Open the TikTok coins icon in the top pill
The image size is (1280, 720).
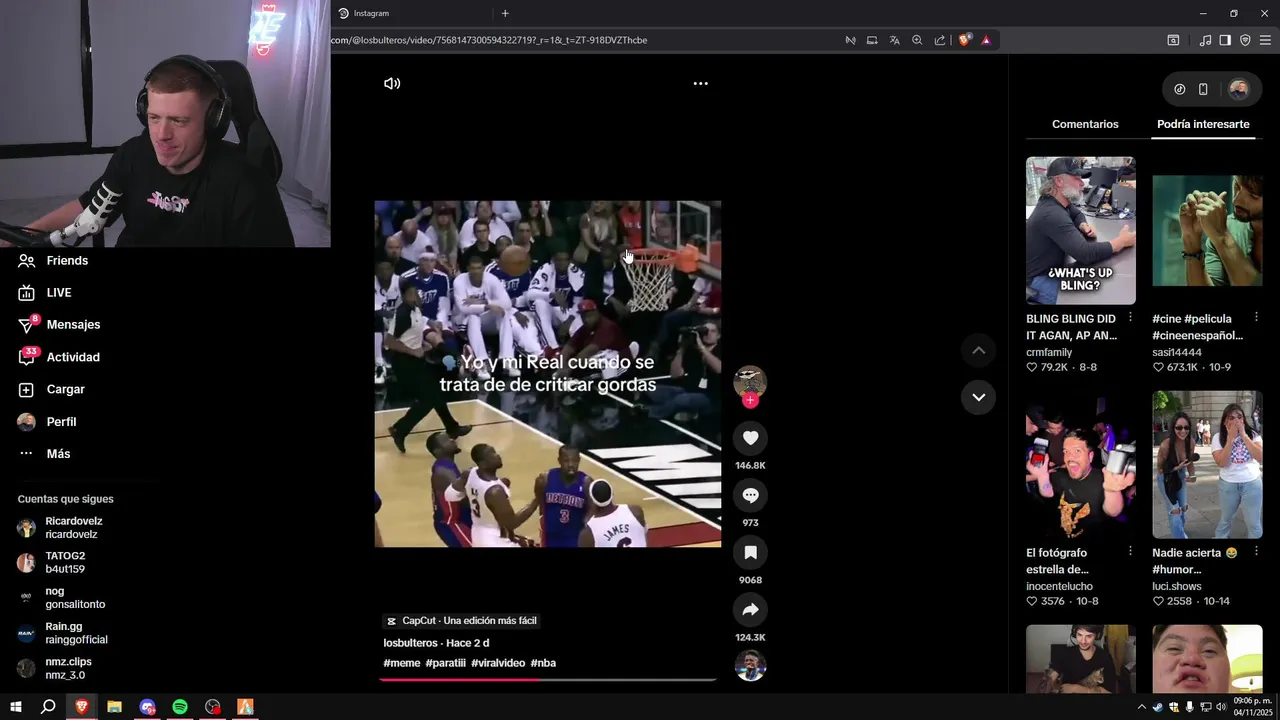(1180, 89)
